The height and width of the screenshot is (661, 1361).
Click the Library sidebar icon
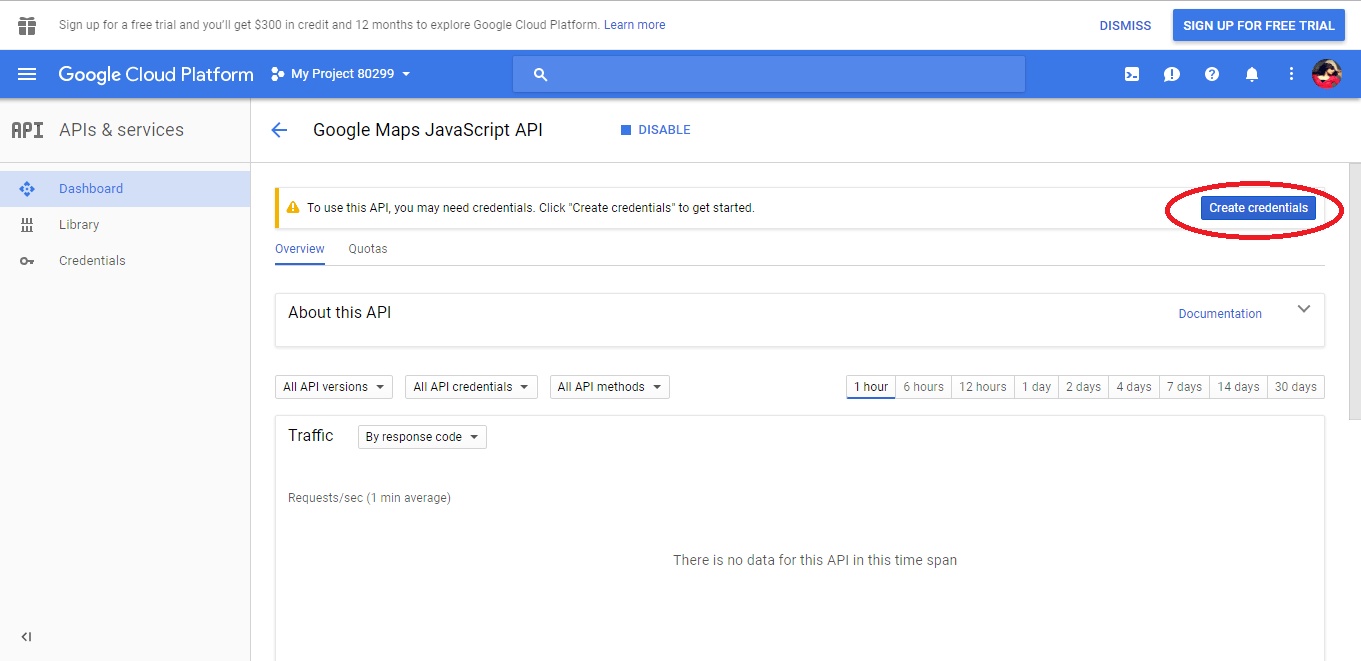27,225
